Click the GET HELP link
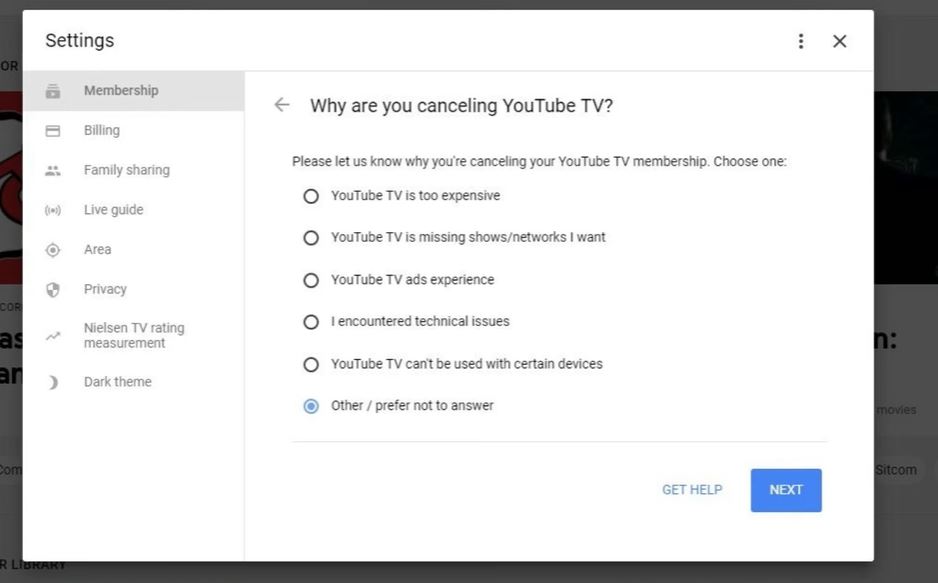Screen dimensions: 938x583 pyautogui.click(x=692, y=490)
